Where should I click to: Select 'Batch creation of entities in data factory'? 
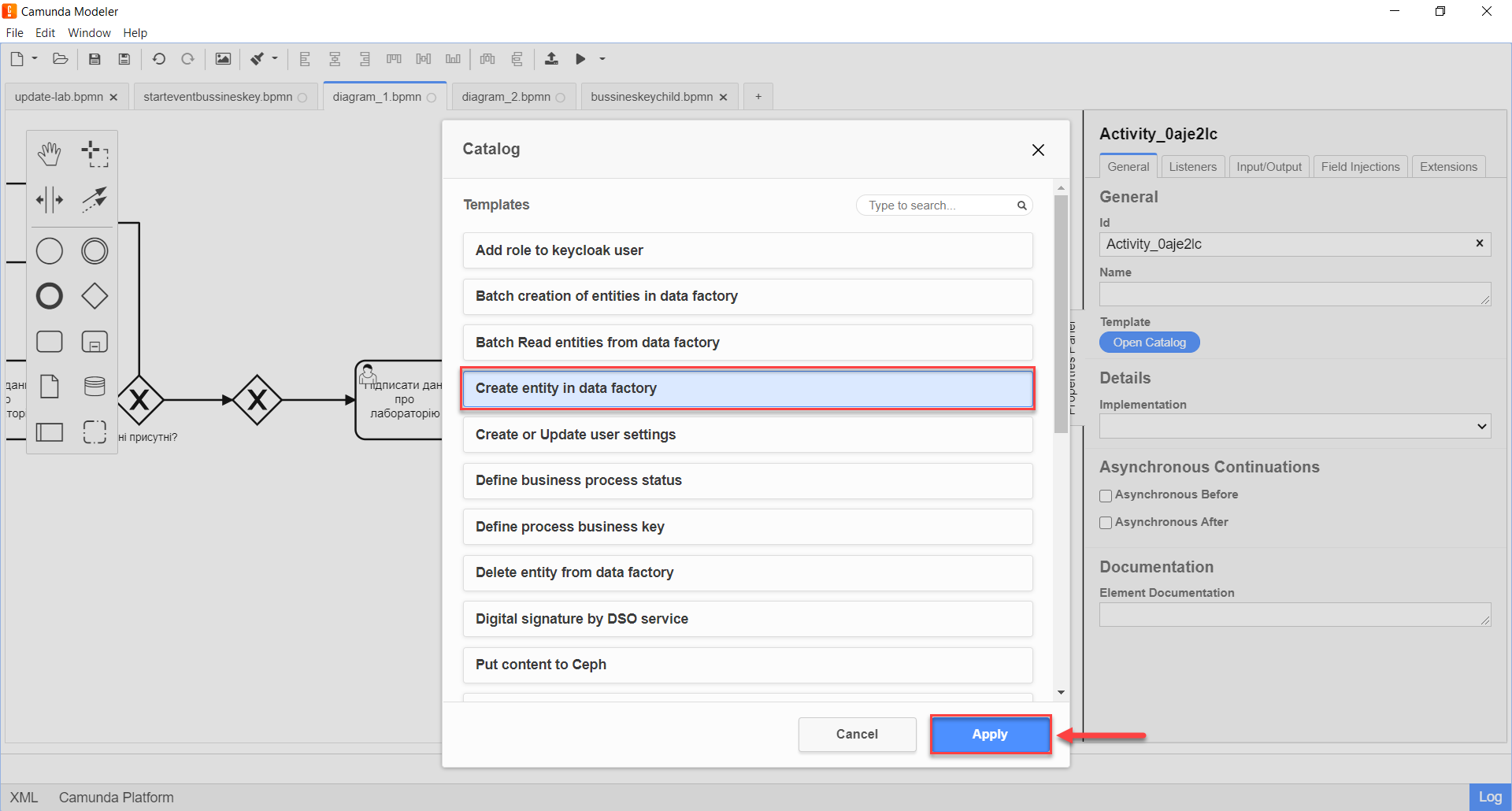point(747,296)
